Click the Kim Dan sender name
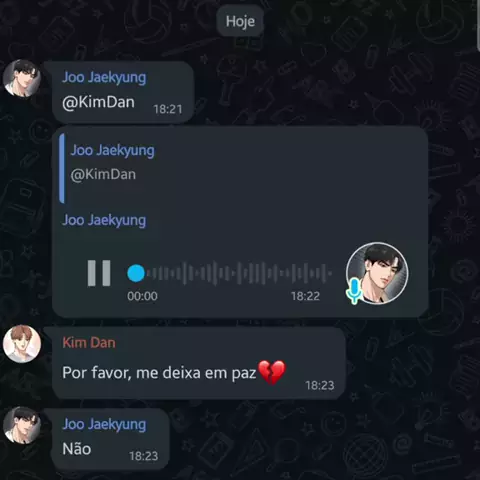Viewport: 480px width, 480px height. [89, 343]
